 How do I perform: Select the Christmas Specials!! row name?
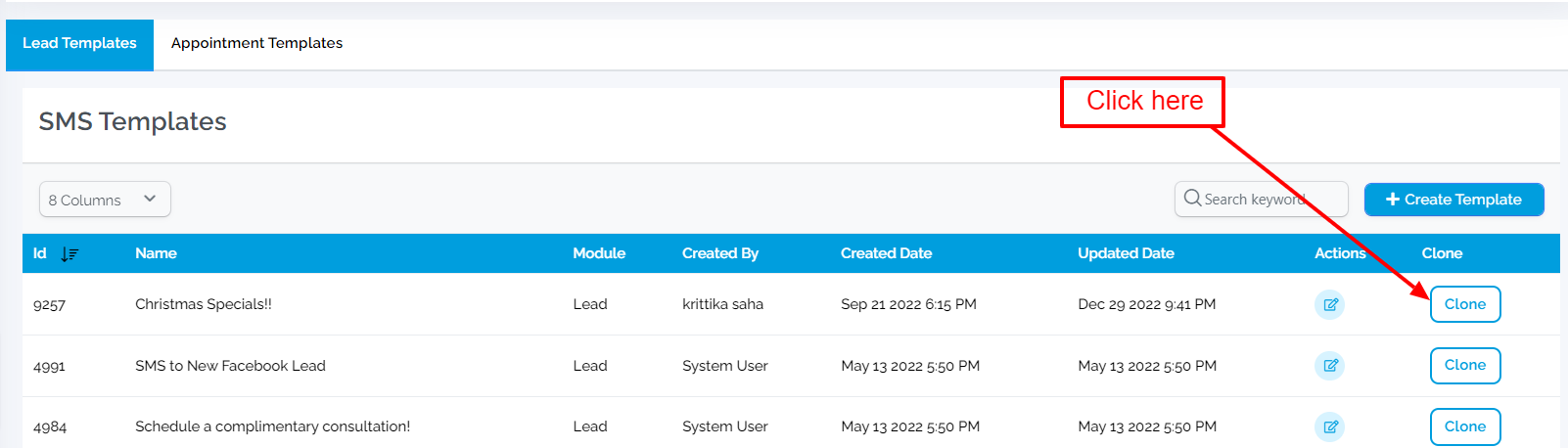point(204,304)
